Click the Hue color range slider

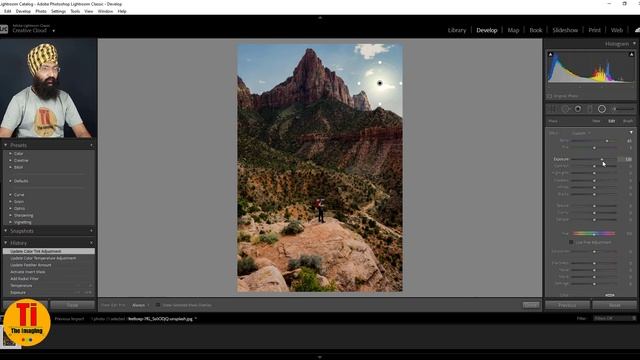(594, 233)
